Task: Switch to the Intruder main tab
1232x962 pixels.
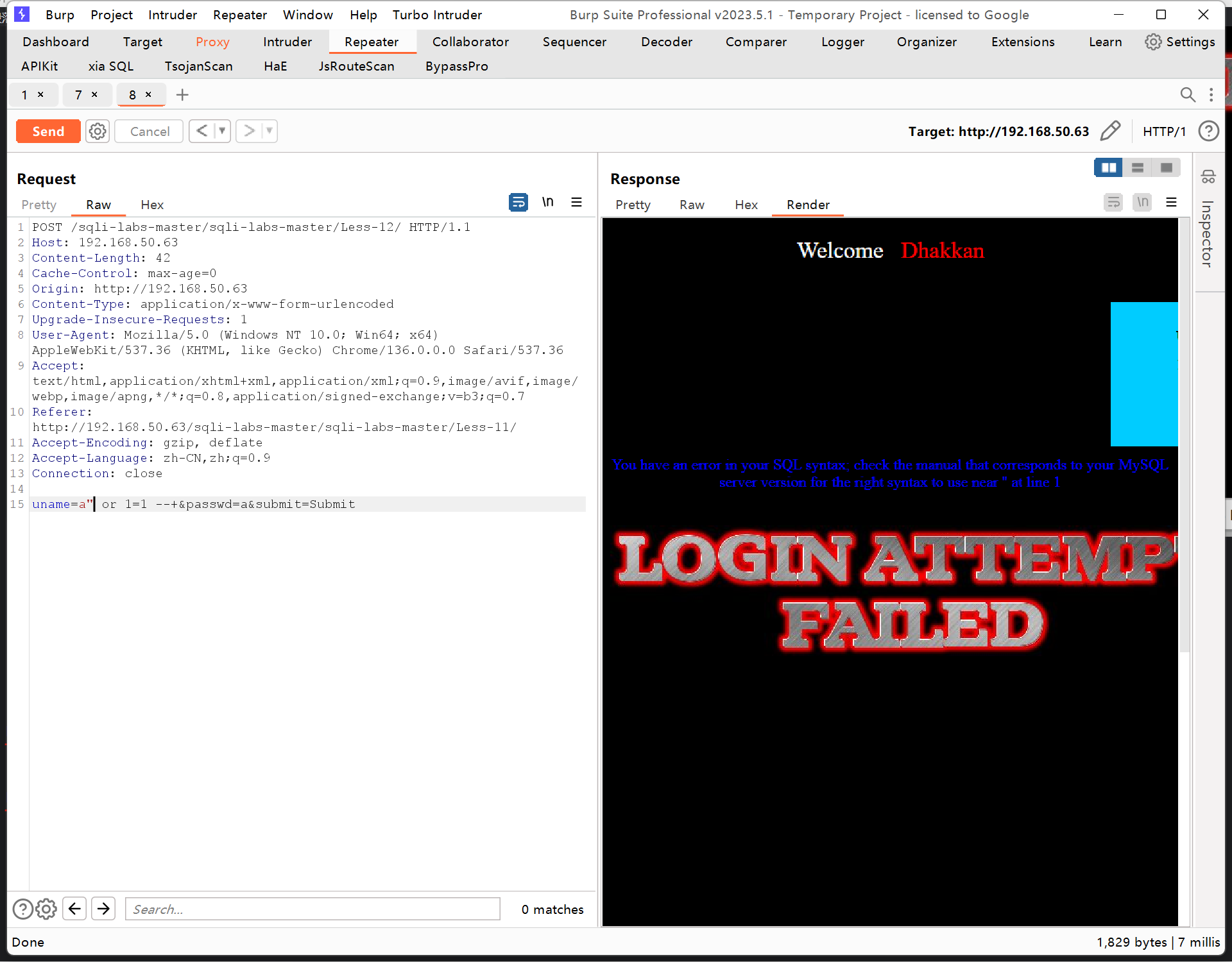Action: coord(287,42)
